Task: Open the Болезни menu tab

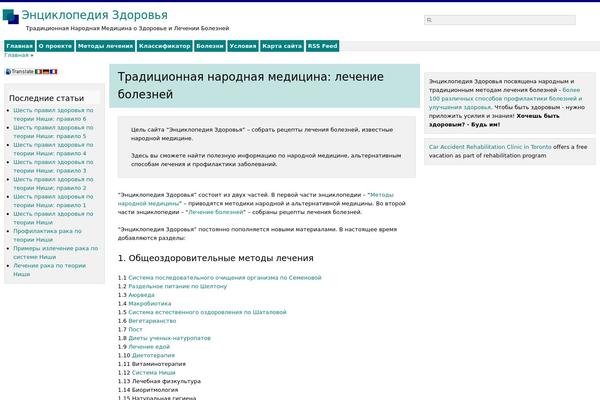Action: 210,46
